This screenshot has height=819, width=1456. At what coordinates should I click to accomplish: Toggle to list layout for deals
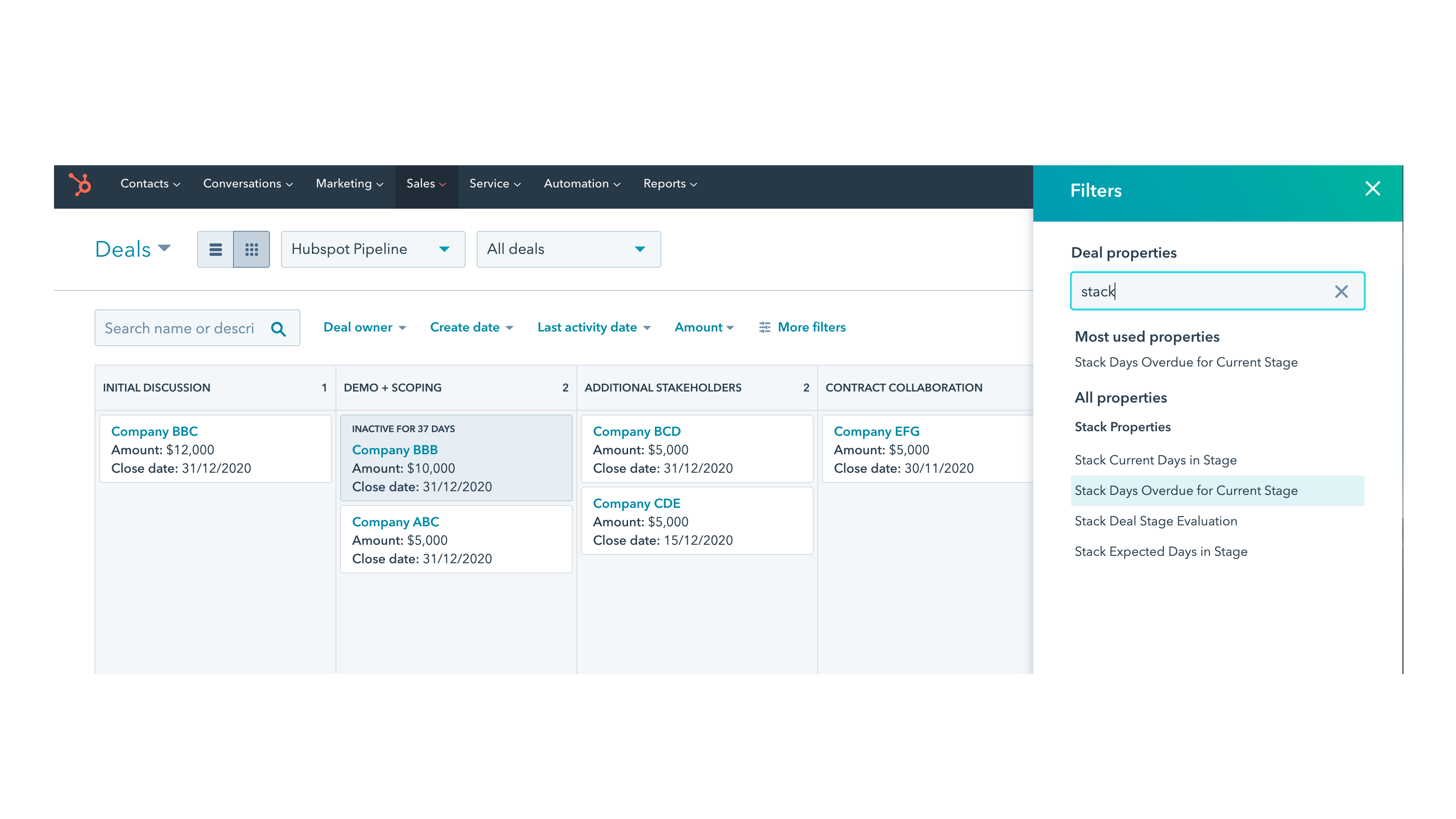point(216,249)
